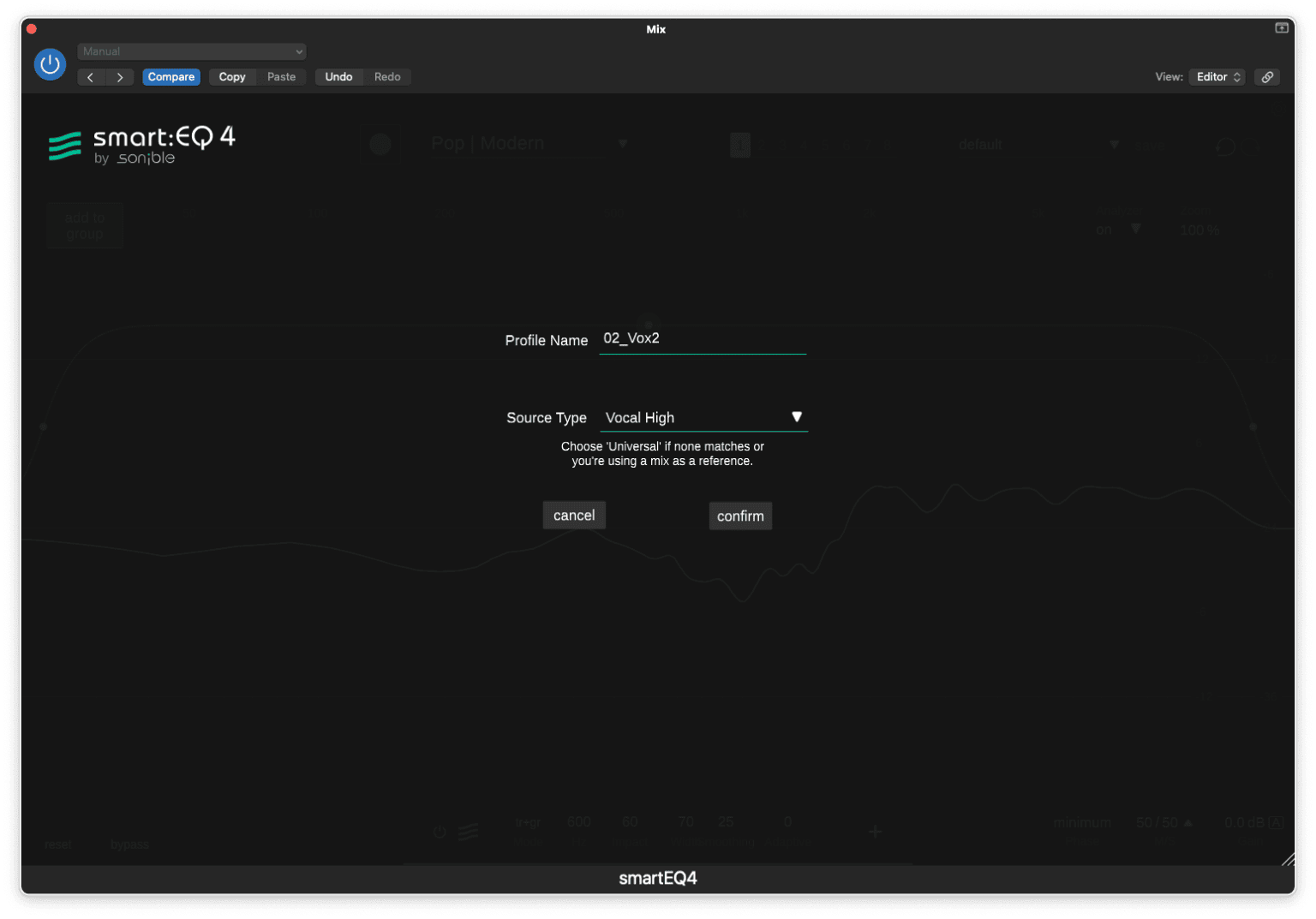Open the Manual preset combo box
The height and width of the screenshot is (919, 1316).
tap(191, 51)
